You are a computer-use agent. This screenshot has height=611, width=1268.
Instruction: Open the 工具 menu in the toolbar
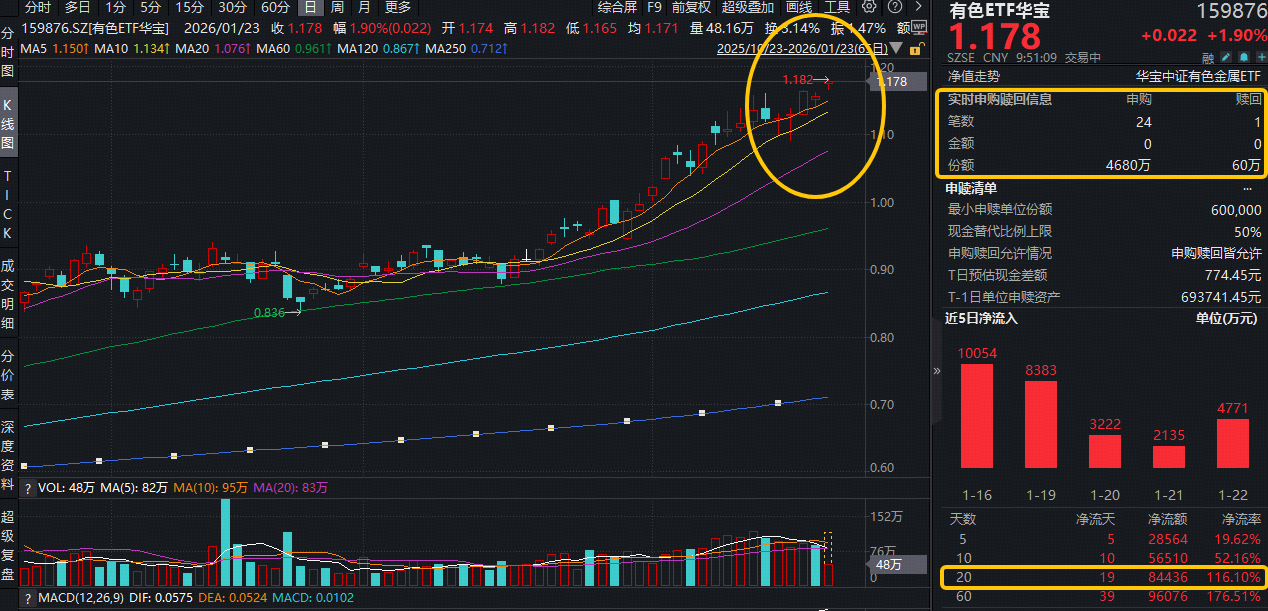838,7
